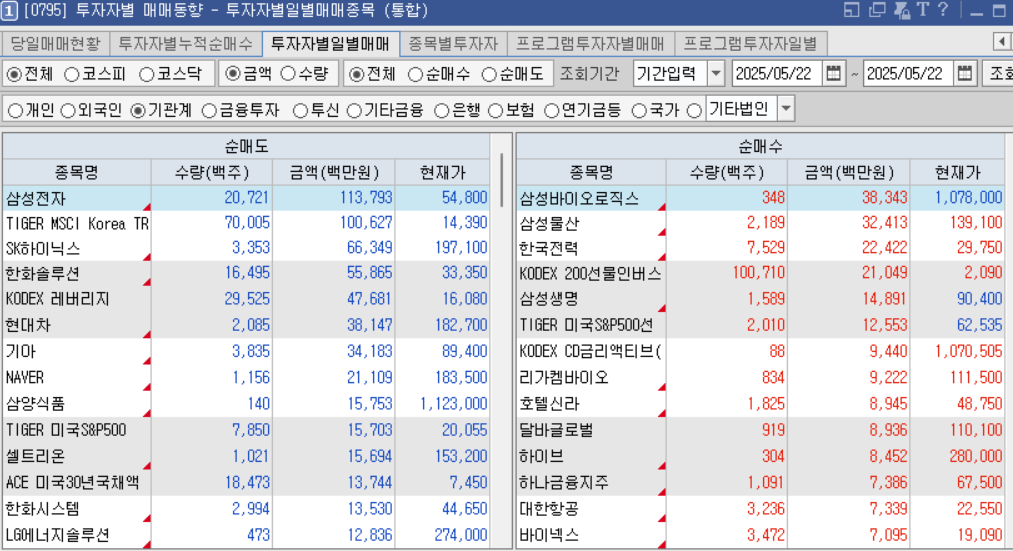This screenshot has width=1013, height=551.
Task: Click 종목명 header in 순매도 table
Action: click(76, 172)
